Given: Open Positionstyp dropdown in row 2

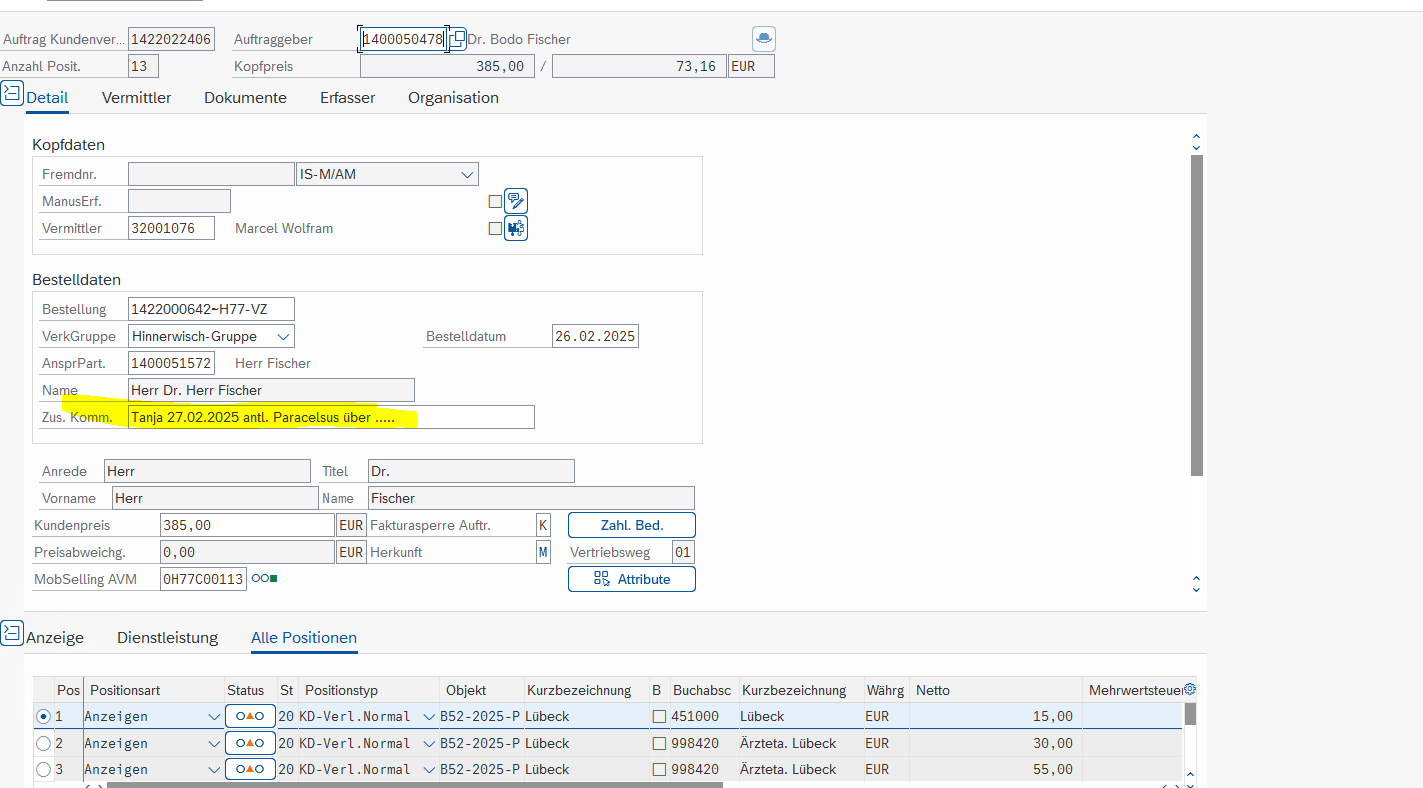Looking at the screenshot, I should pos(429,743).
